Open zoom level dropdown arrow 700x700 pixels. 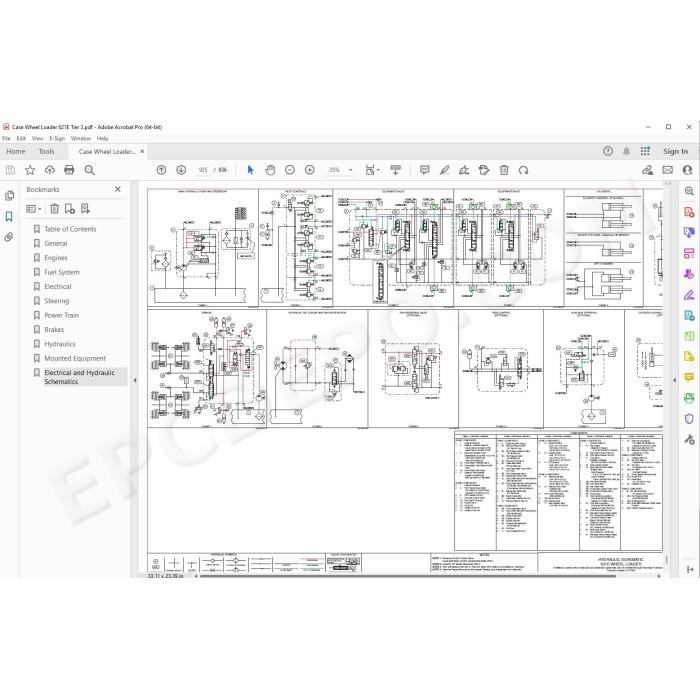[350, 170]
